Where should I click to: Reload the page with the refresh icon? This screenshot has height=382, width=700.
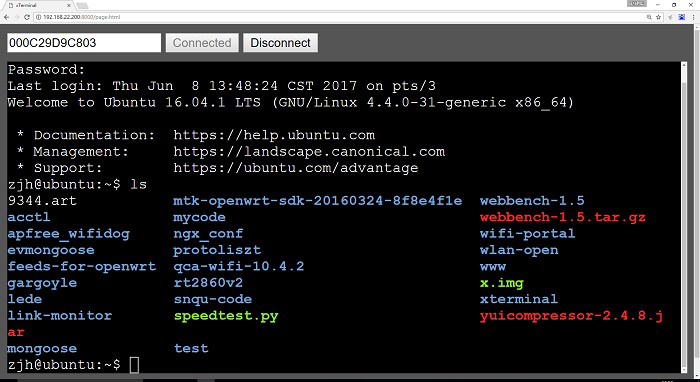(27, 17)
